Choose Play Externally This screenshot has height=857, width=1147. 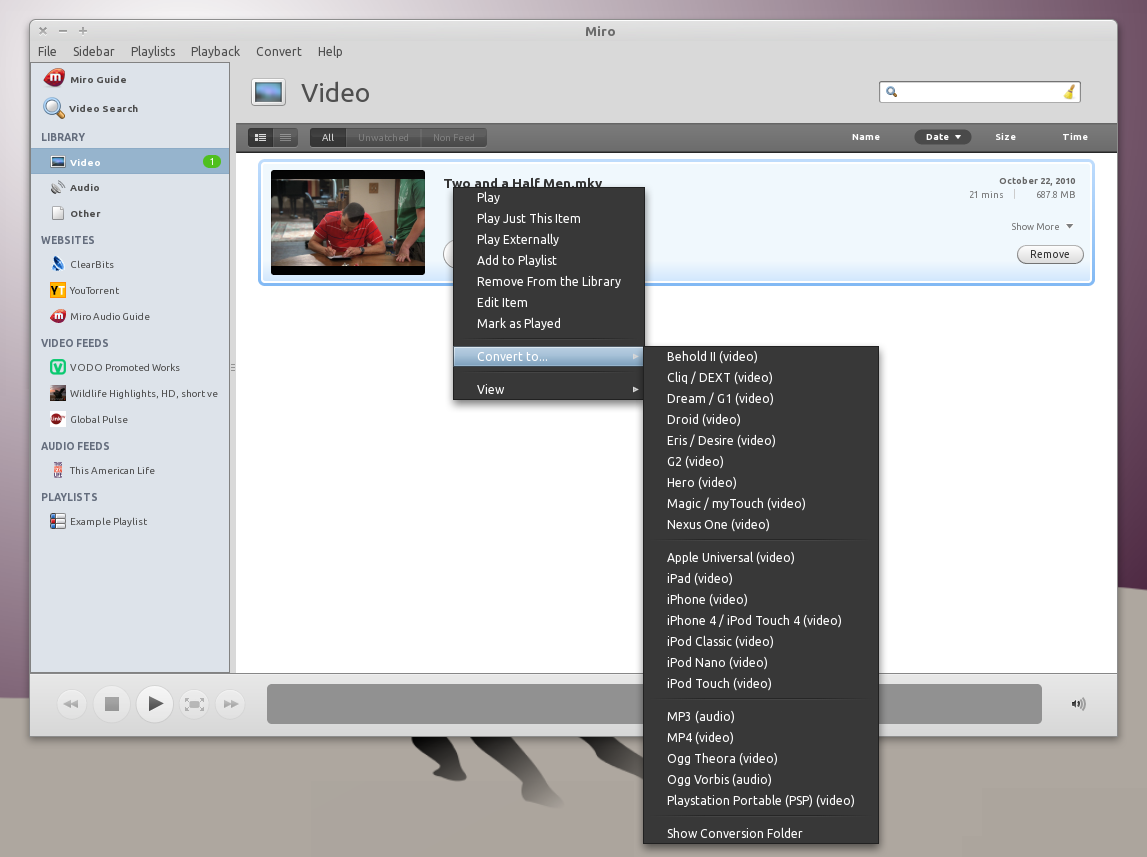point(549,239)
